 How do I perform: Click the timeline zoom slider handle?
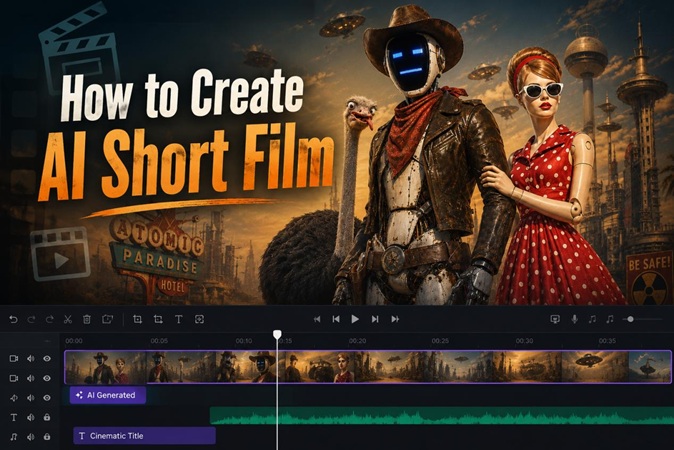pos(631,319)
